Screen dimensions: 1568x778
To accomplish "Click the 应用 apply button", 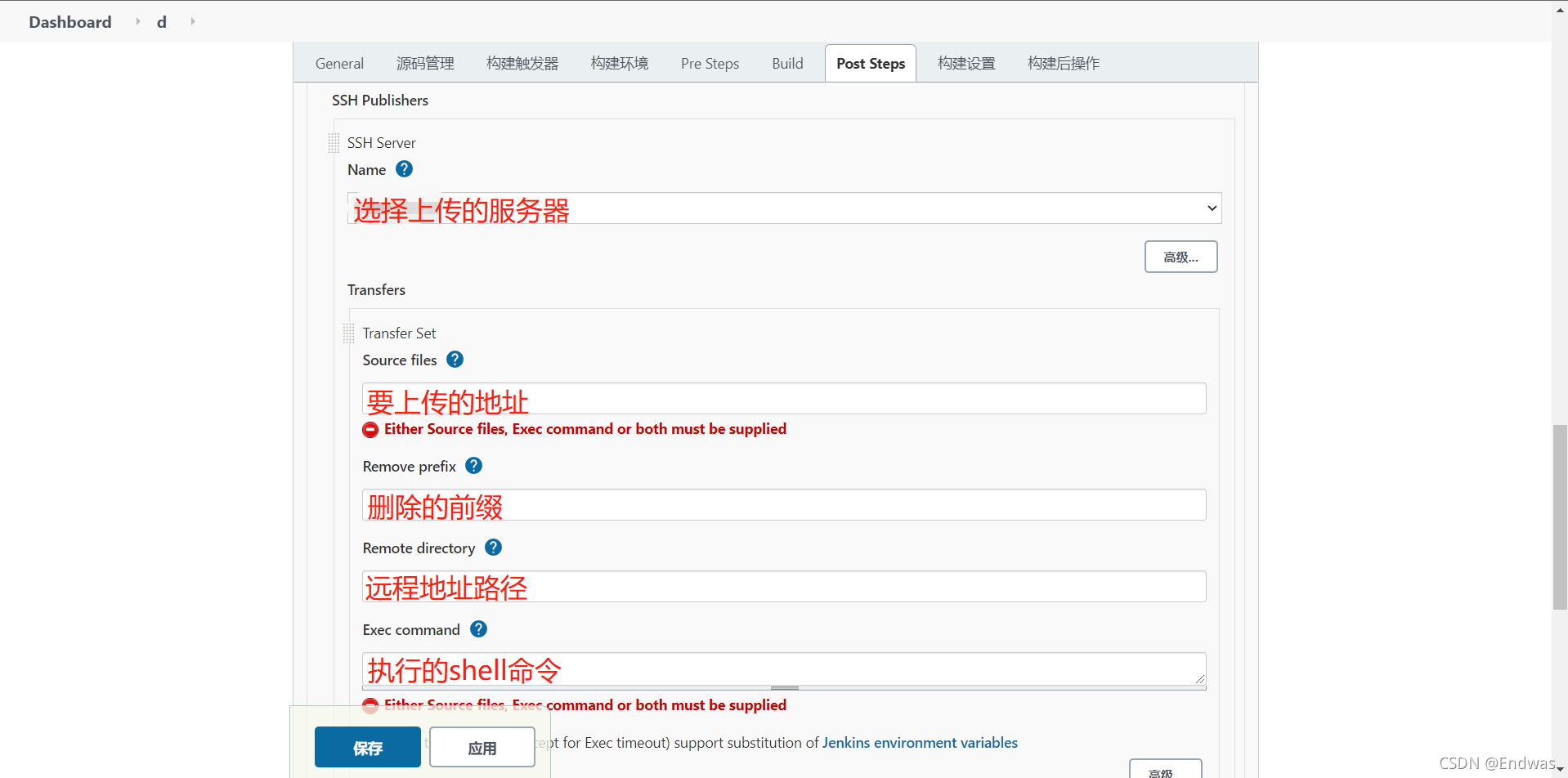I will pyautogui.click(x=482, y=748).
